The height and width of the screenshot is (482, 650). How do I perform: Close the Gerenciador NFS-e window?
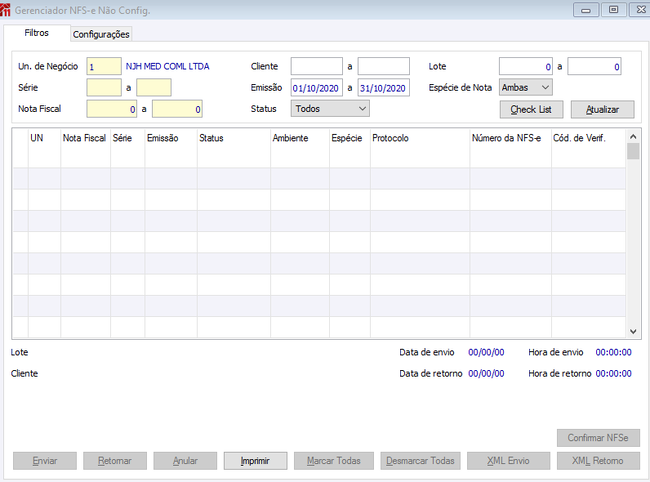coord(640,10)
